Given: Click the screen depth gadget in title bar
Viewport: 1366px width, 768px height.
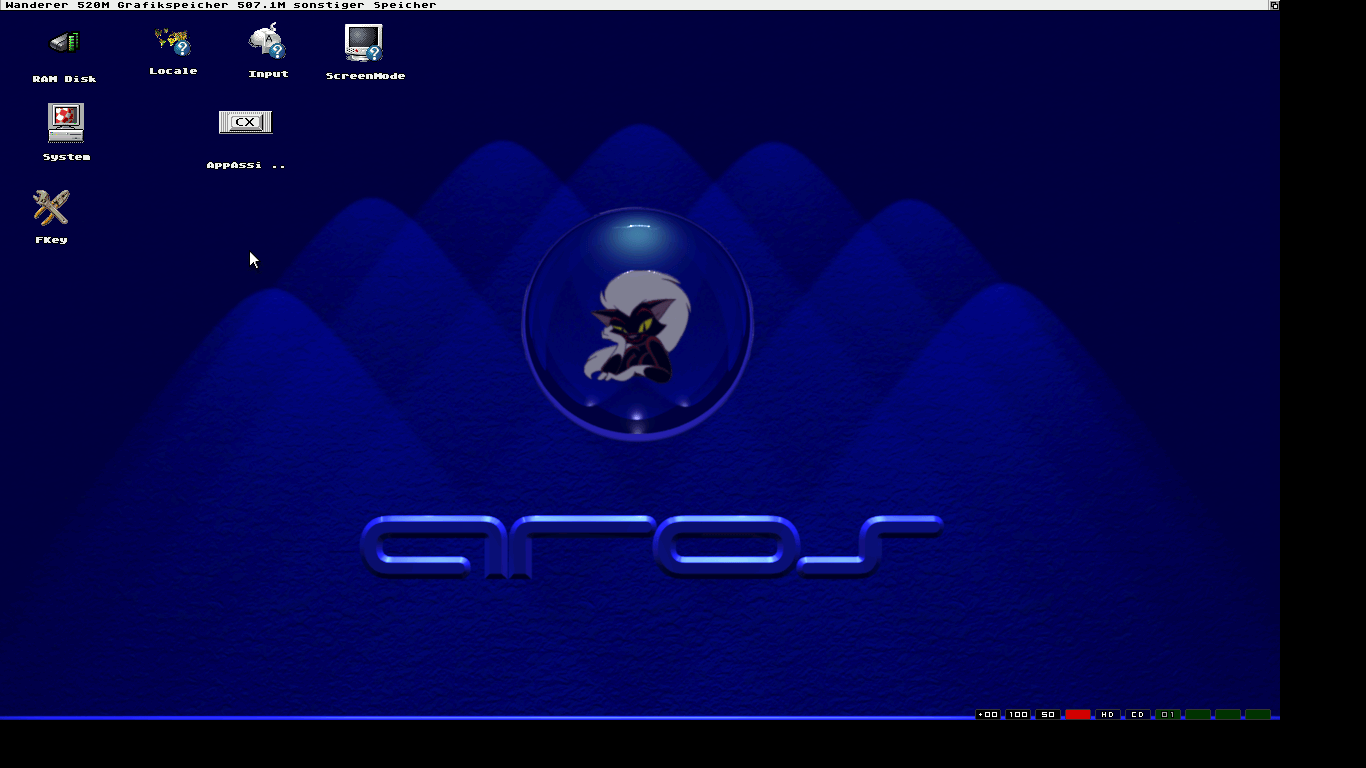Looking at the screenshot, I should [1274, 5].
